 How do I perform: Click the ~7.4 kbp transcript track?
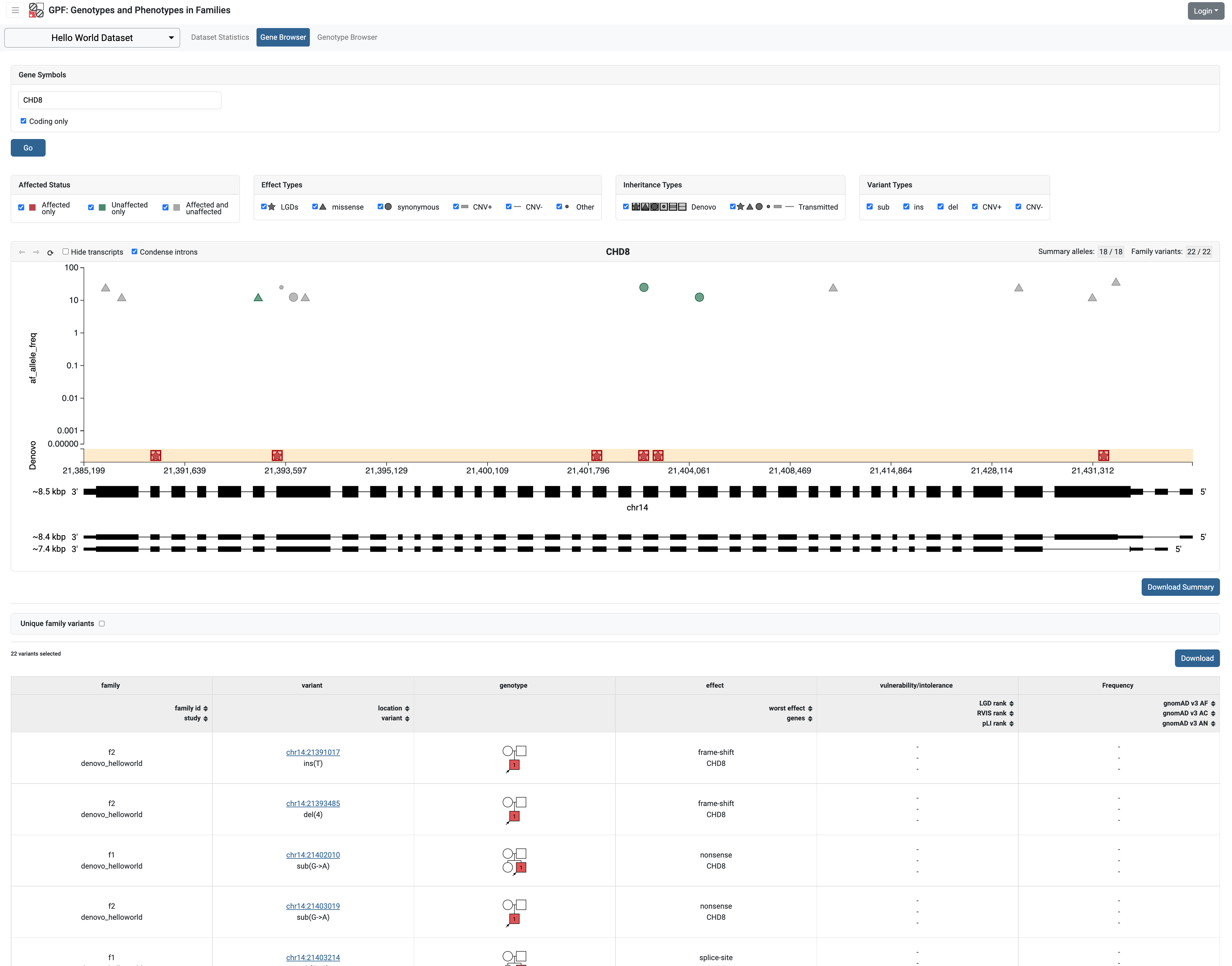click(626, 549)
